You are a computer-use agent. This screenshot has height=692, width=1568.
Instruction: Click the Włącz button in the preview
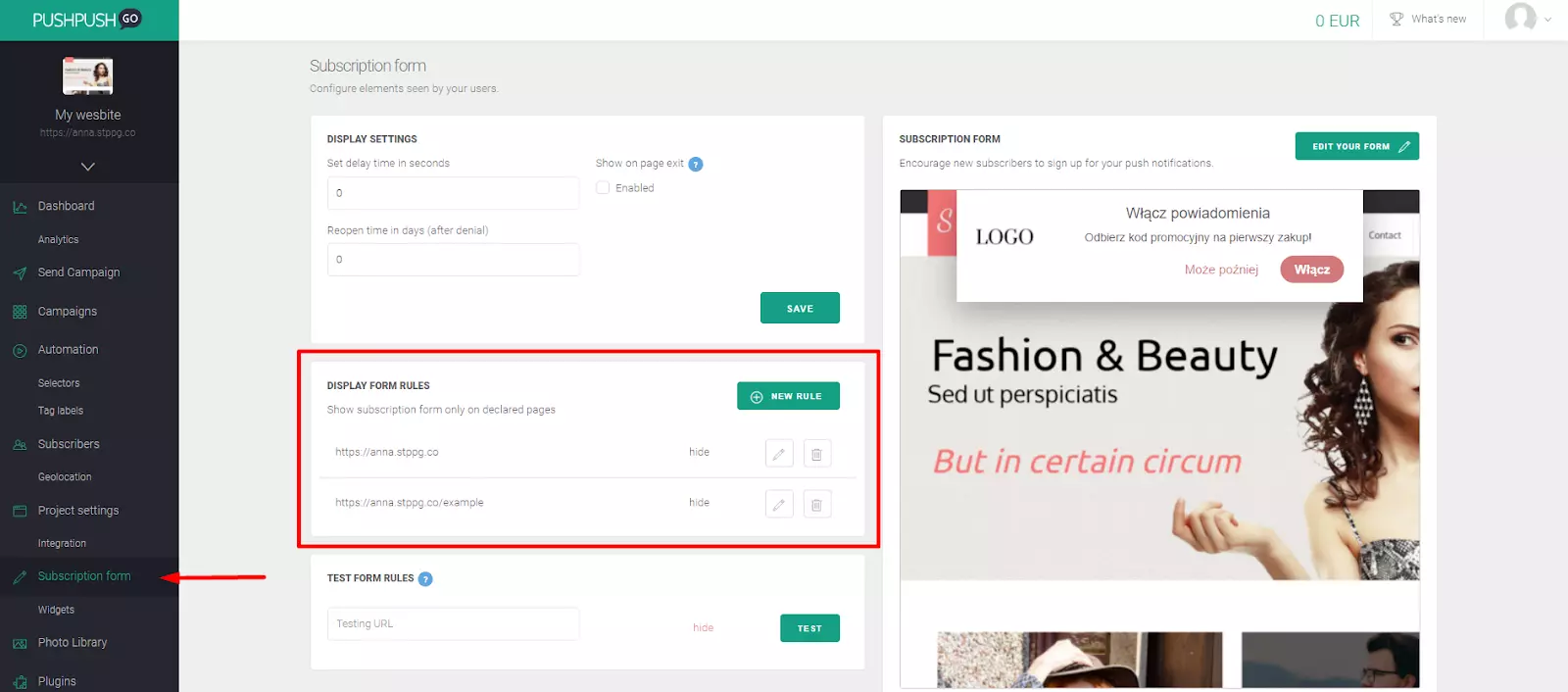click(1311, 270)
